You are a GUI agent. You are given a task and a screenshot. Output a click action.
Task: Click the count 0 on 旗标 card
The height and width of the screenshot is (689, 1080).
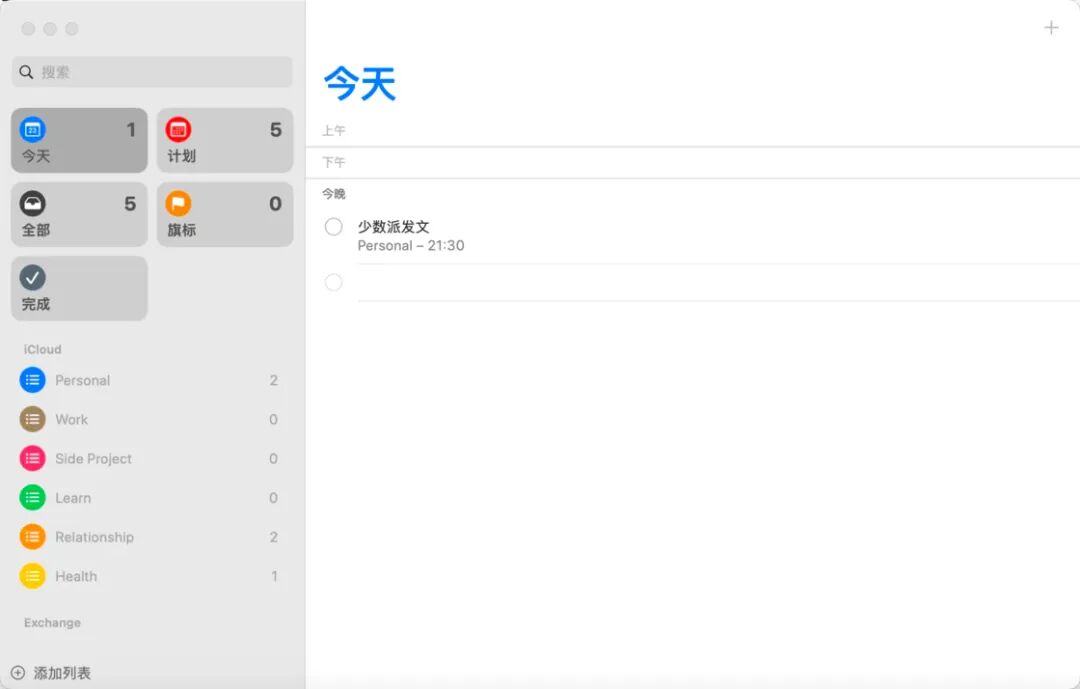[276, 203]
